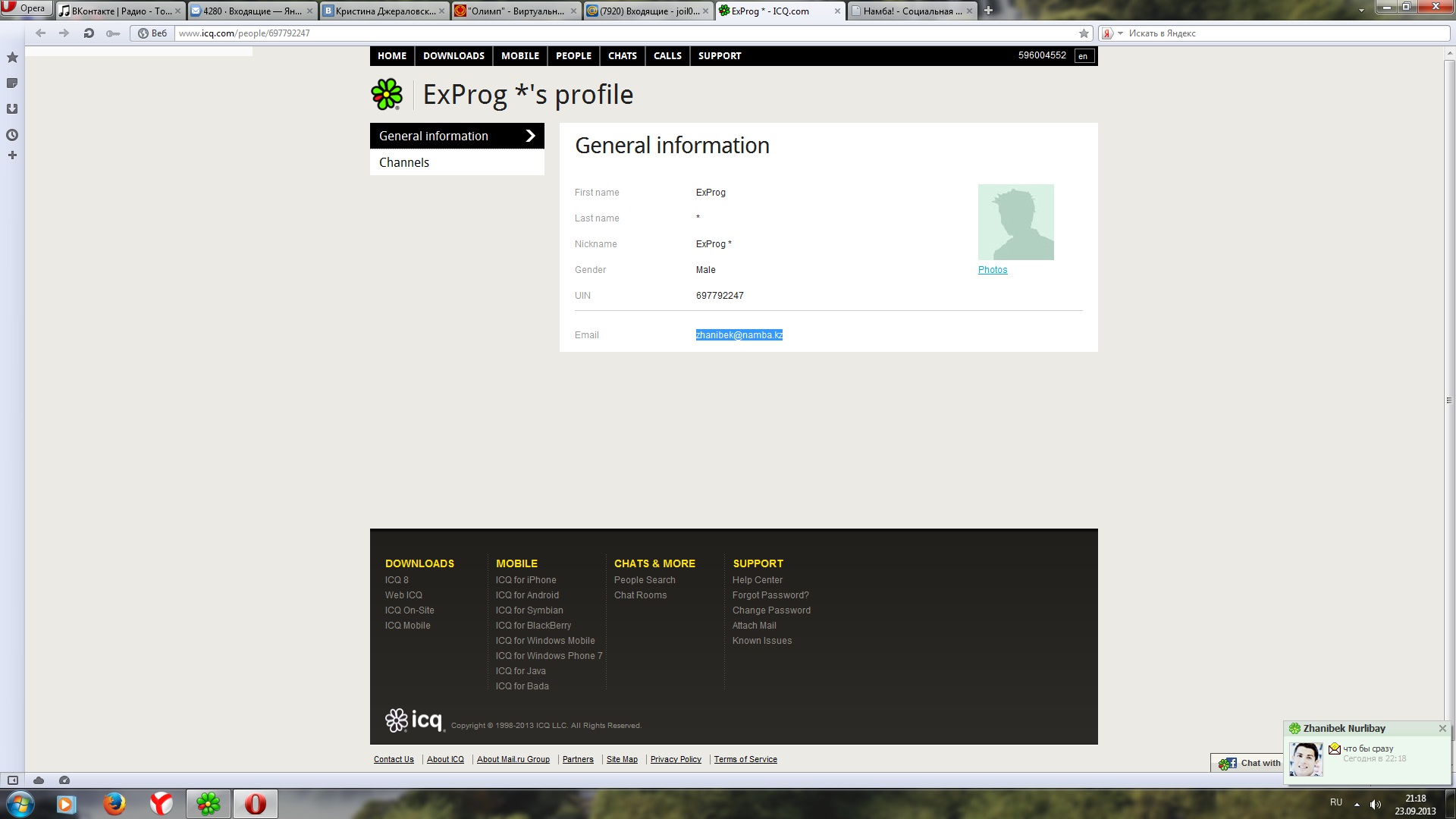Click the UIN value 697792247
Viewport: 1456px width, 819px height.
coord(720,296)
